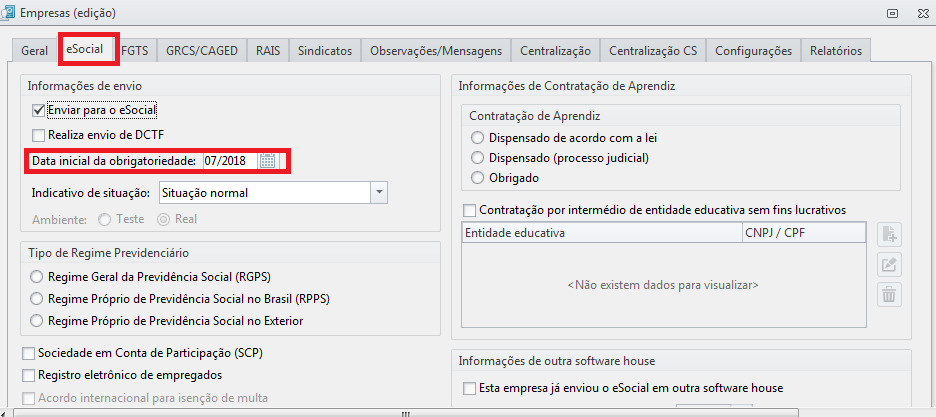The height and width of the screenshot is (417, 936).
Task: Select Regime Geral da Previdência Social (RGPS)
Action: click(38, 277)
